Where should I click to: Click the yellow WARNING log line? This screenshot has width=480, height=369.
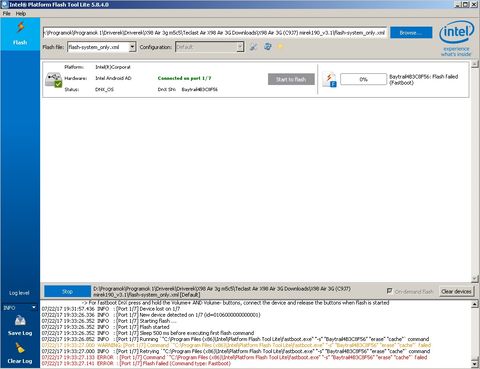pyautogui.click(x=236, y=345)
